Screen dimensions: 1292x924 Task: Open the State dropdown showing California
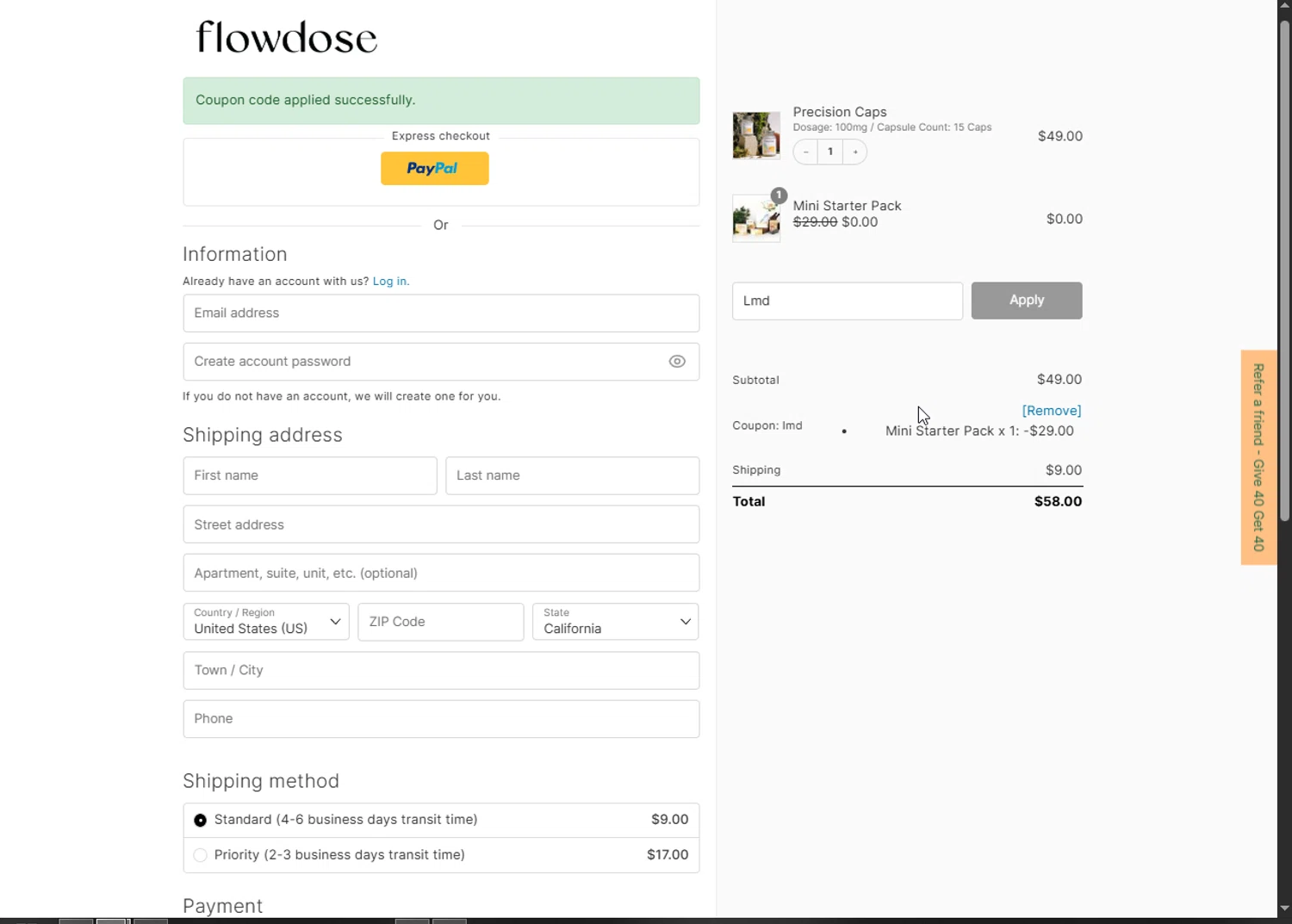click(x=615, y=622)
